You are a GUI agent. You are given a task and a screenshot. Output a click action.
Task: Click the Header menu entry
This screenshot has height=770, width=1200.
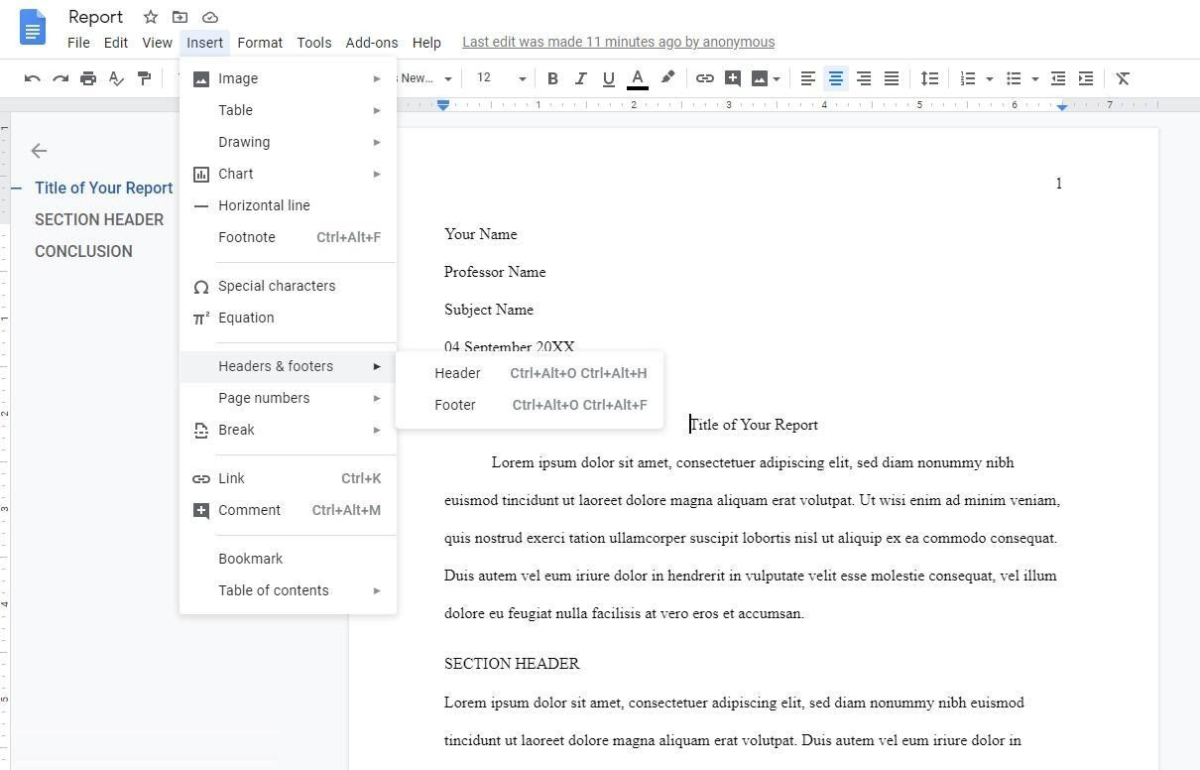pyautogui.click(x=457, y=373)
